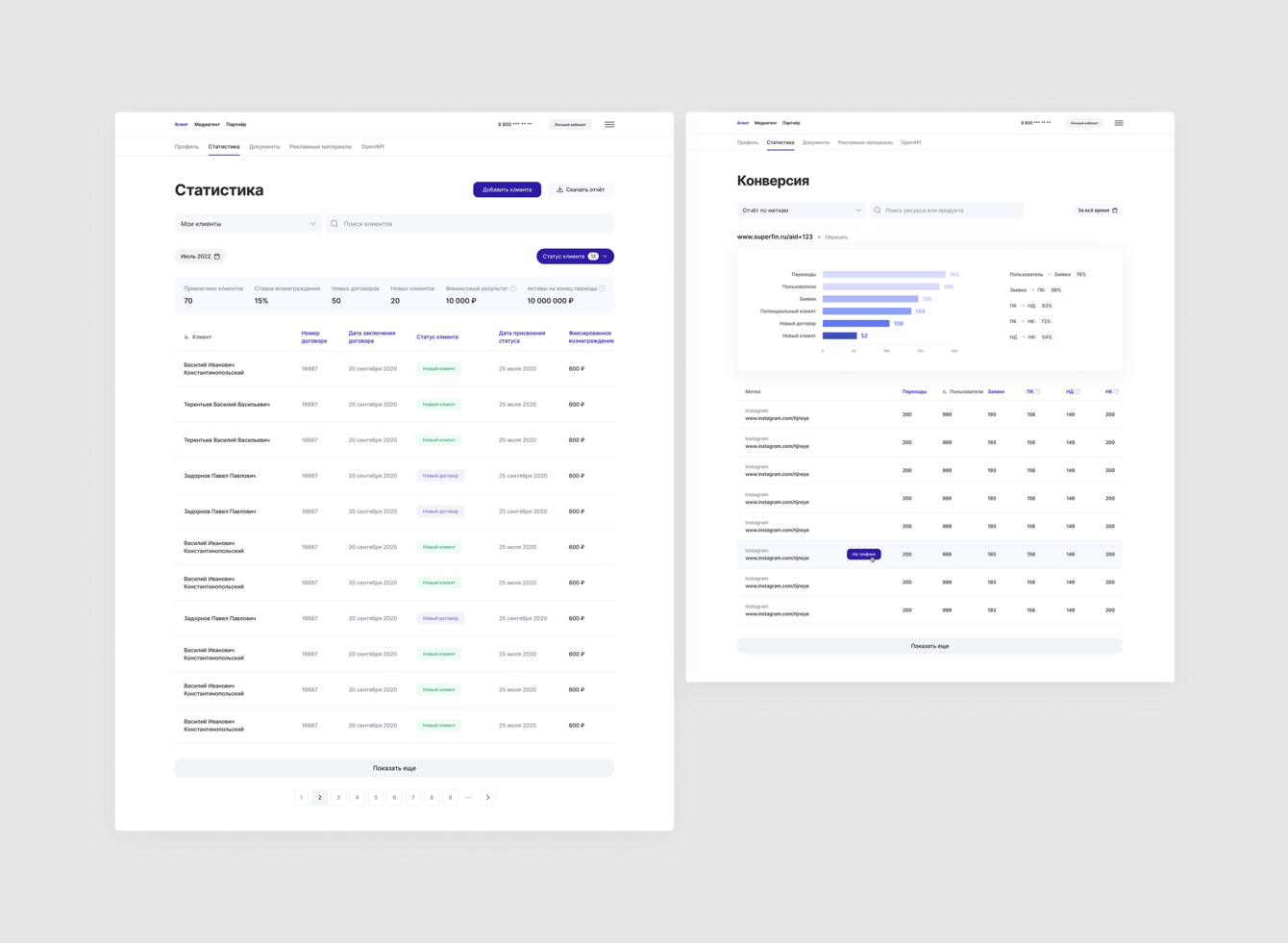
Task: Go to next page with arrow
Action: point(487,798)
